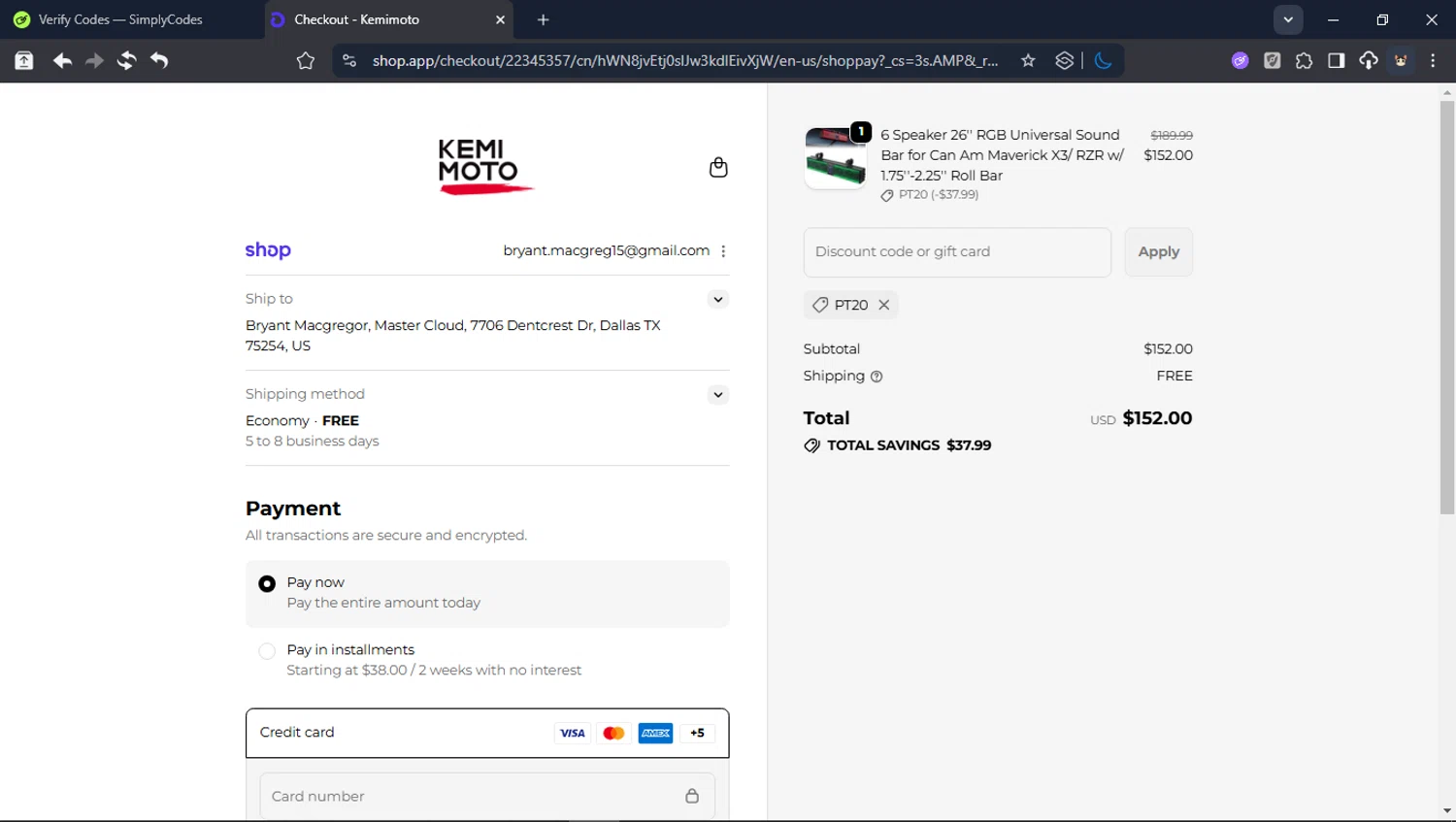Click the PT20 (-$37.99) line item discount
Viewport: 1456px width, 822px height.
(938, 195)
